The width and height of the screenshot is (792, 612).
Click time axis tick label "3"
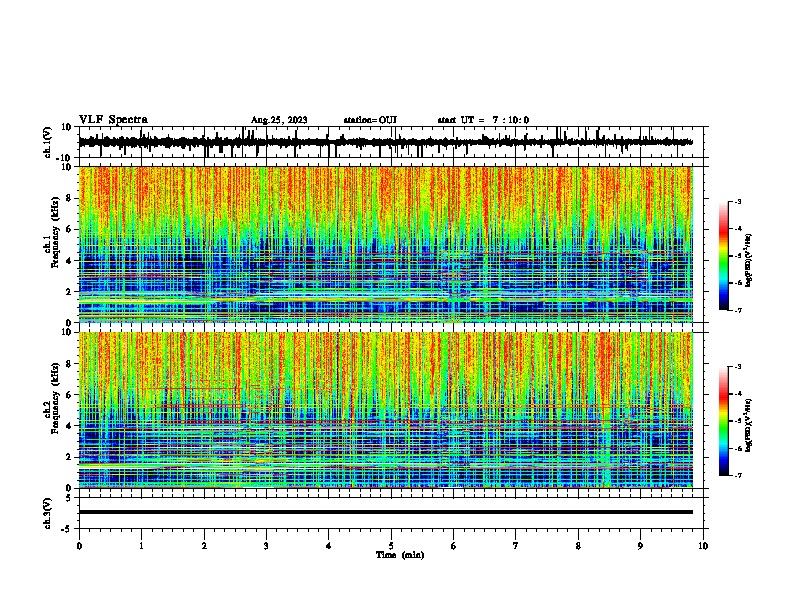click(266, 546)
